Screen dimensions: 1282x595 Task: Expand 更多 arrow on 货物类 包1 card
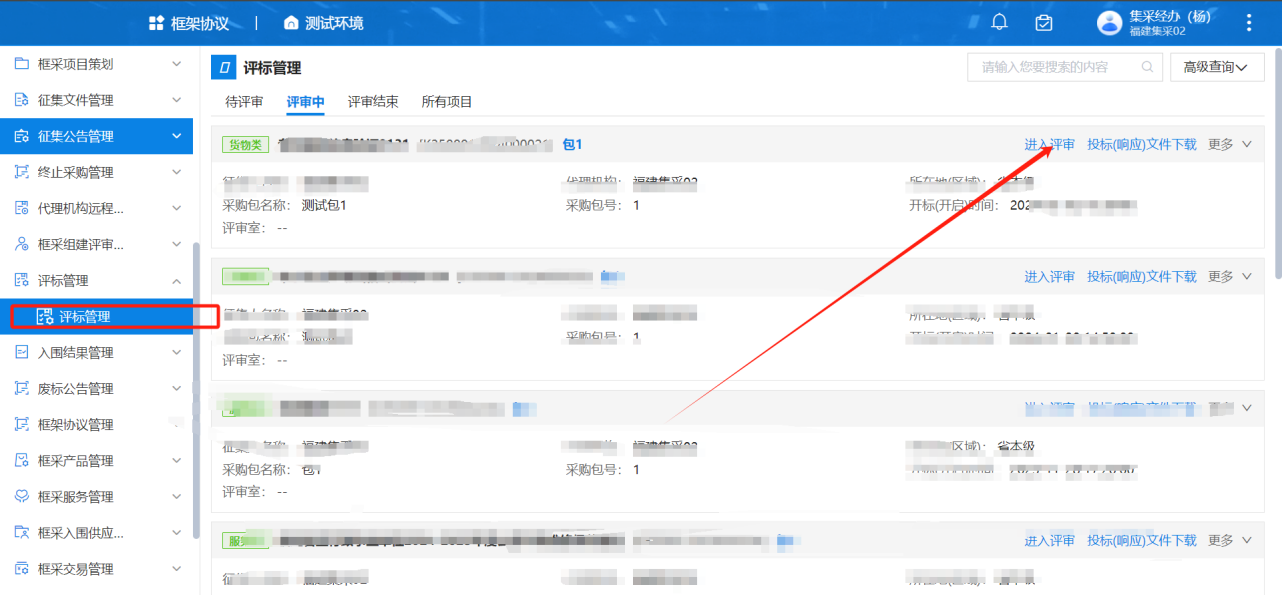(x=1247, y=144)
